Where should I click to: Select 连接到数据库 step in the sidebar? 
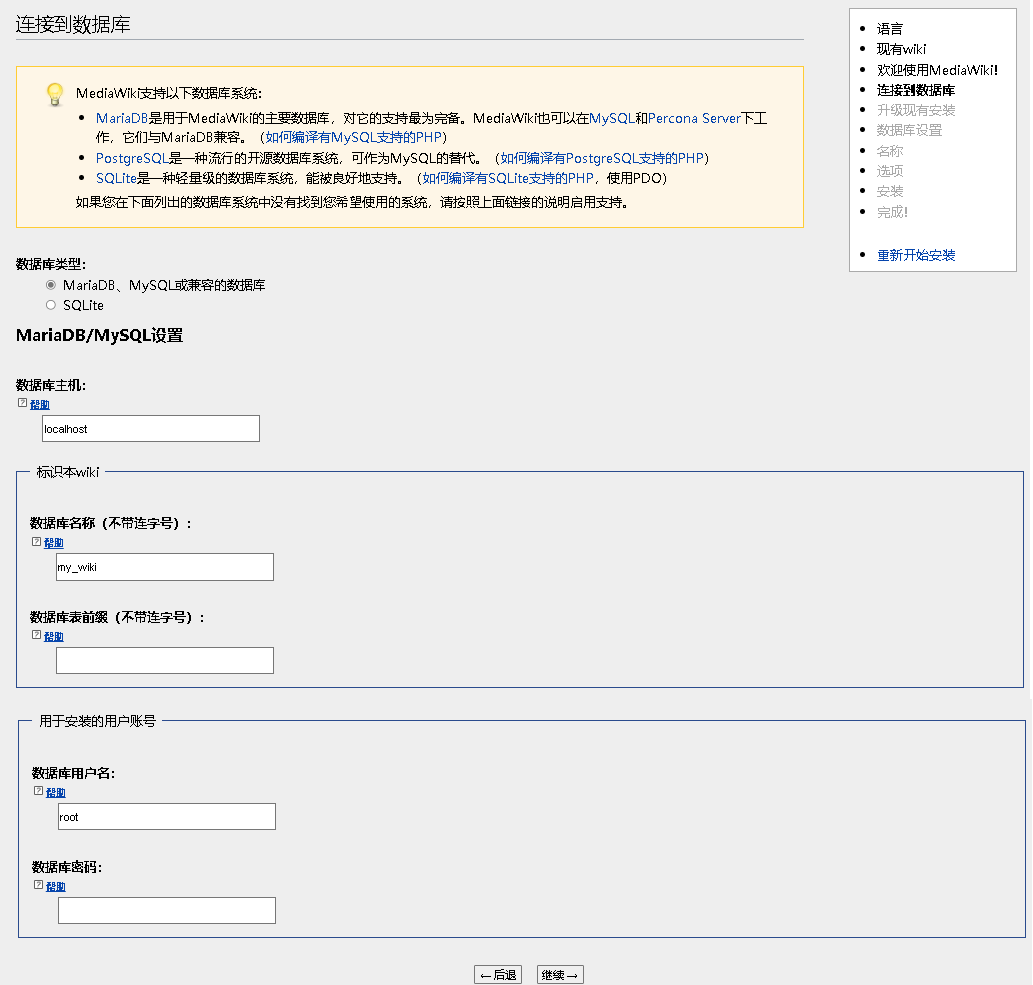pyautogui.click(x=916, y=90)
